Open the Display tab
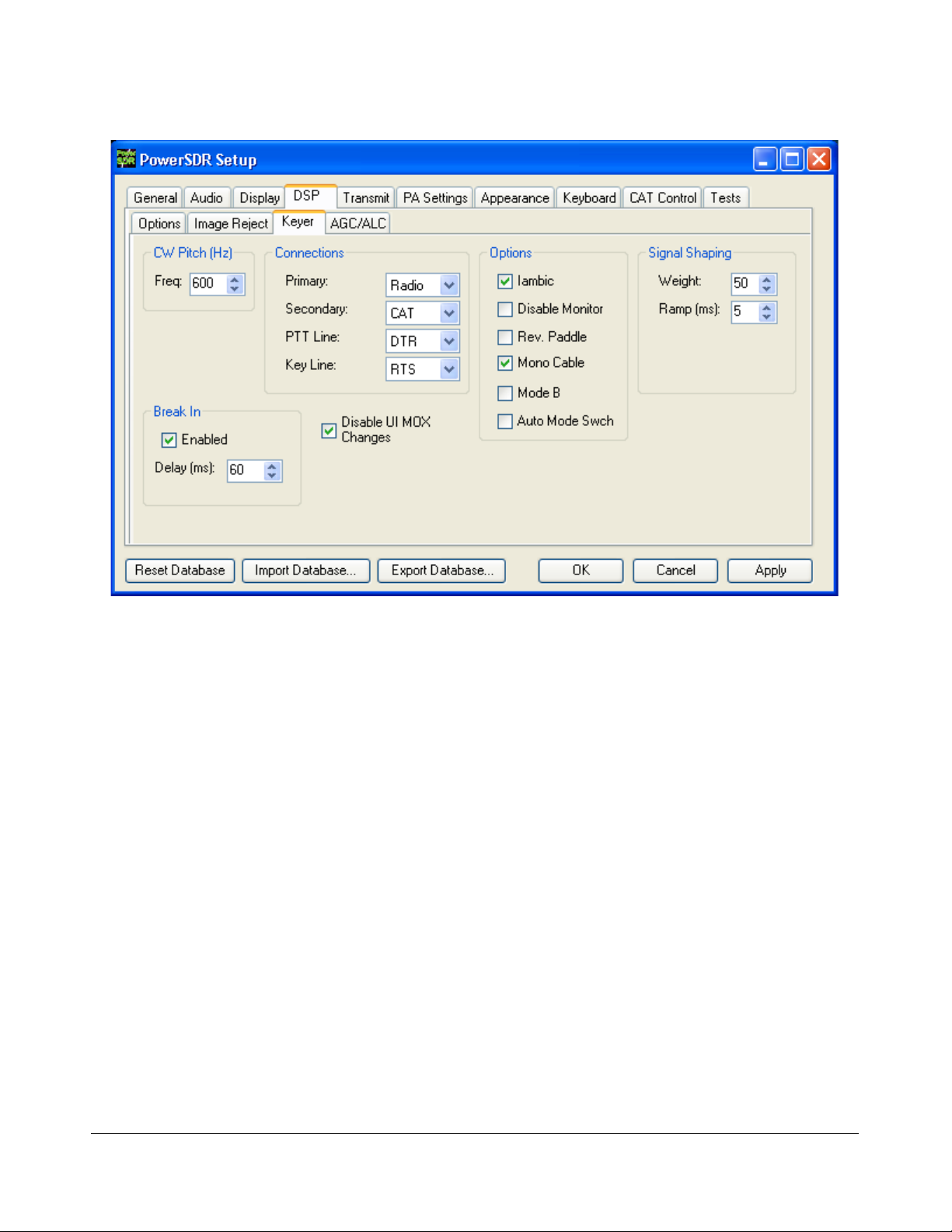Image resolution: width=952 pixels, height=1232 pixels. tap(259, 198)
